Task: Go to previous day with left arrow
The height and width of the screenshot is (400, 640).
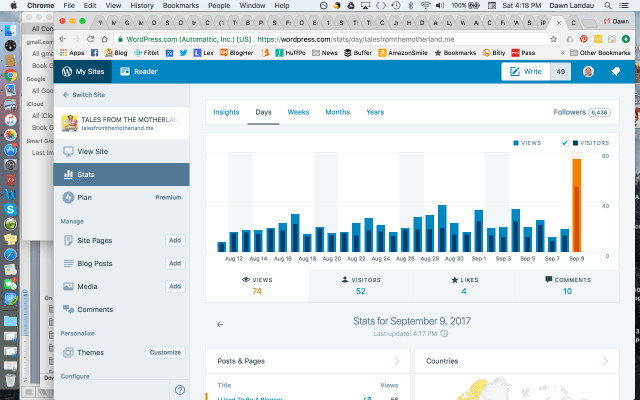Action: [x=220, y=324]
